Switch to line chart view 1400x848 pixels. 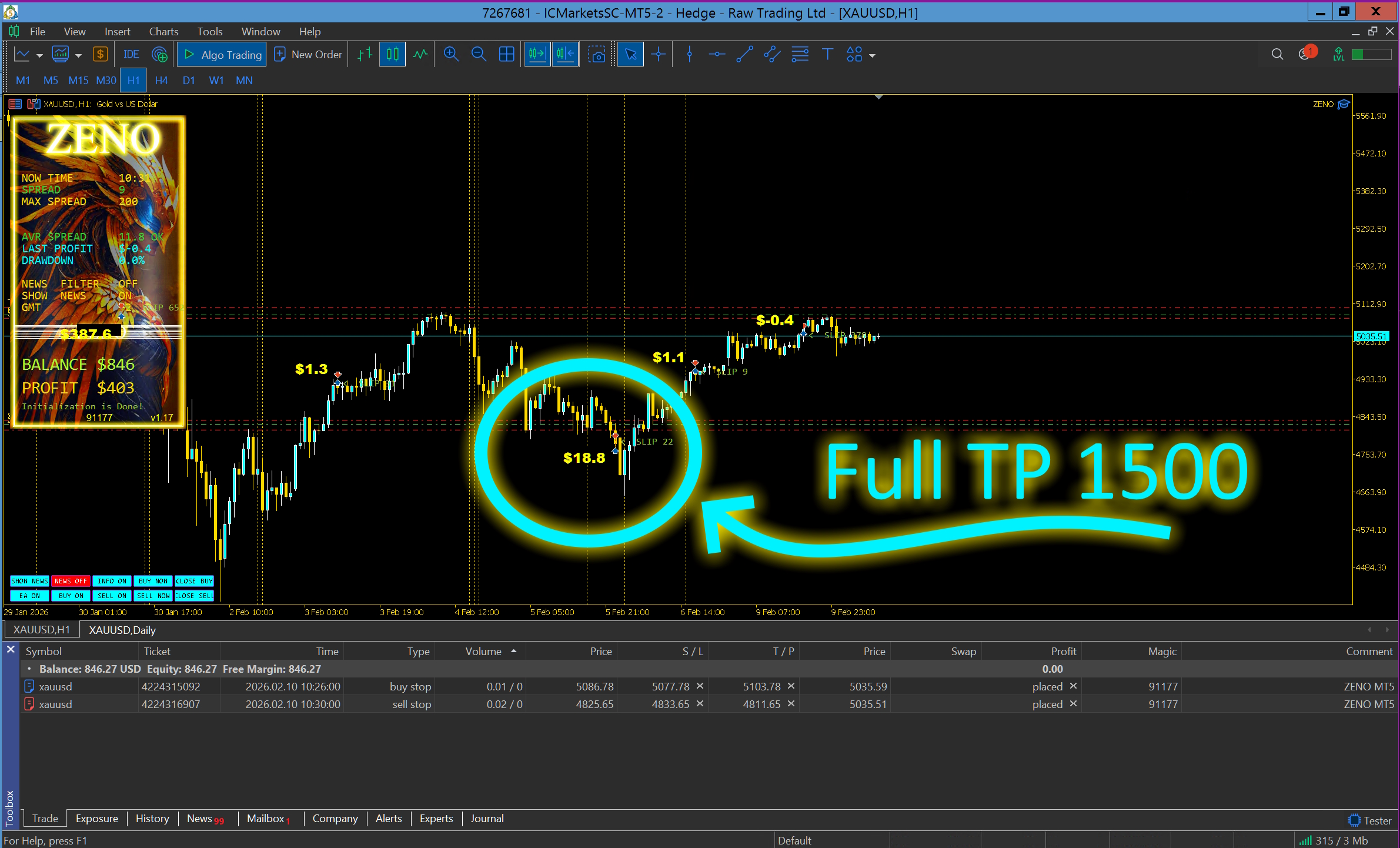[420, 55]
